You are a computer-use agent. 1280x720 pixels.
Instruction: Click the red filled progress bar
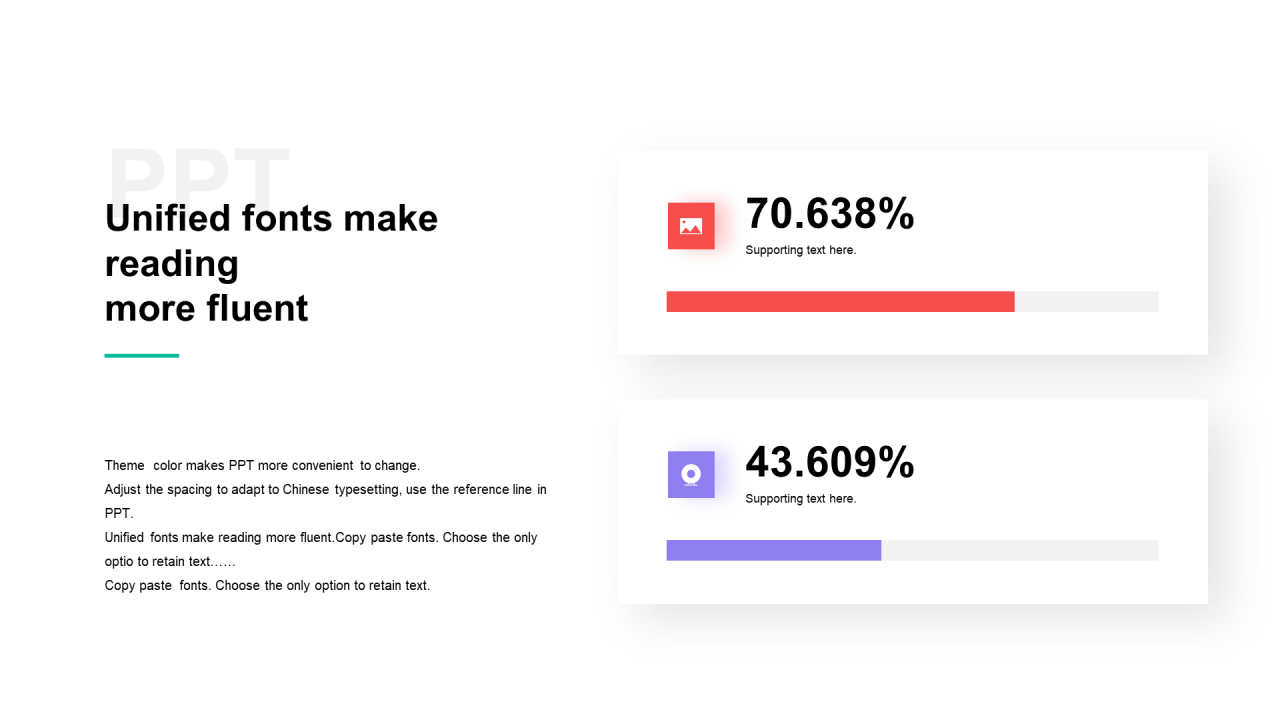click(x=840, y=302)
